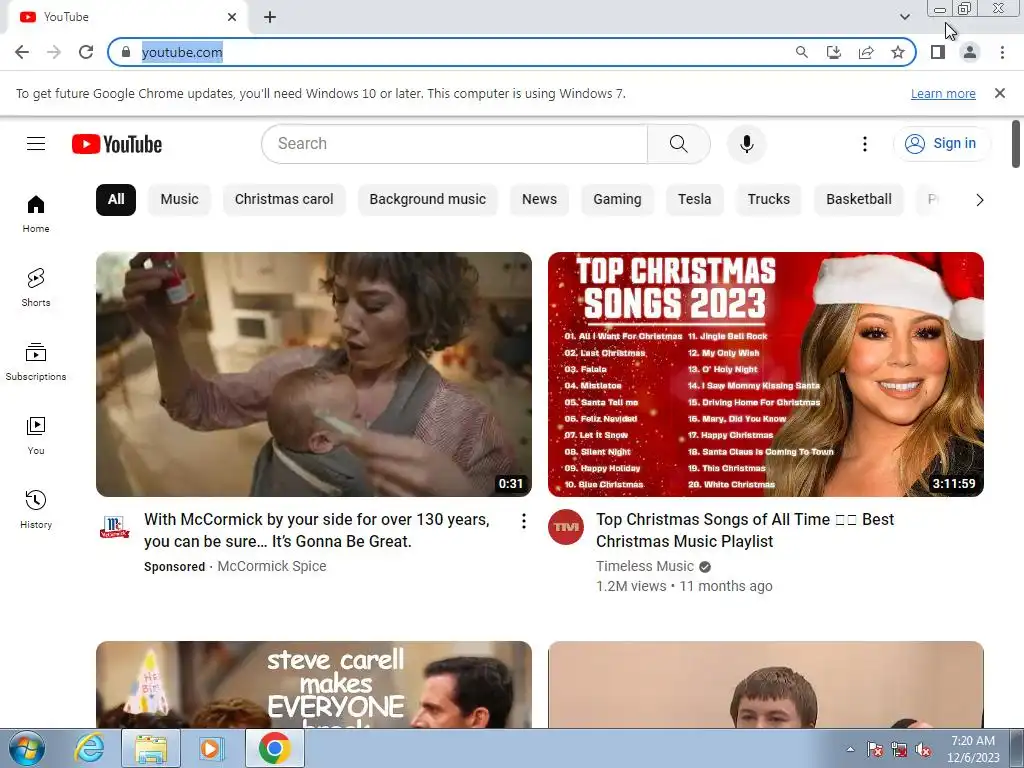The width and height of the screenshot is (1024, 768).
Task: Click the page vertical scrollbar
Action: (1016, 144)
